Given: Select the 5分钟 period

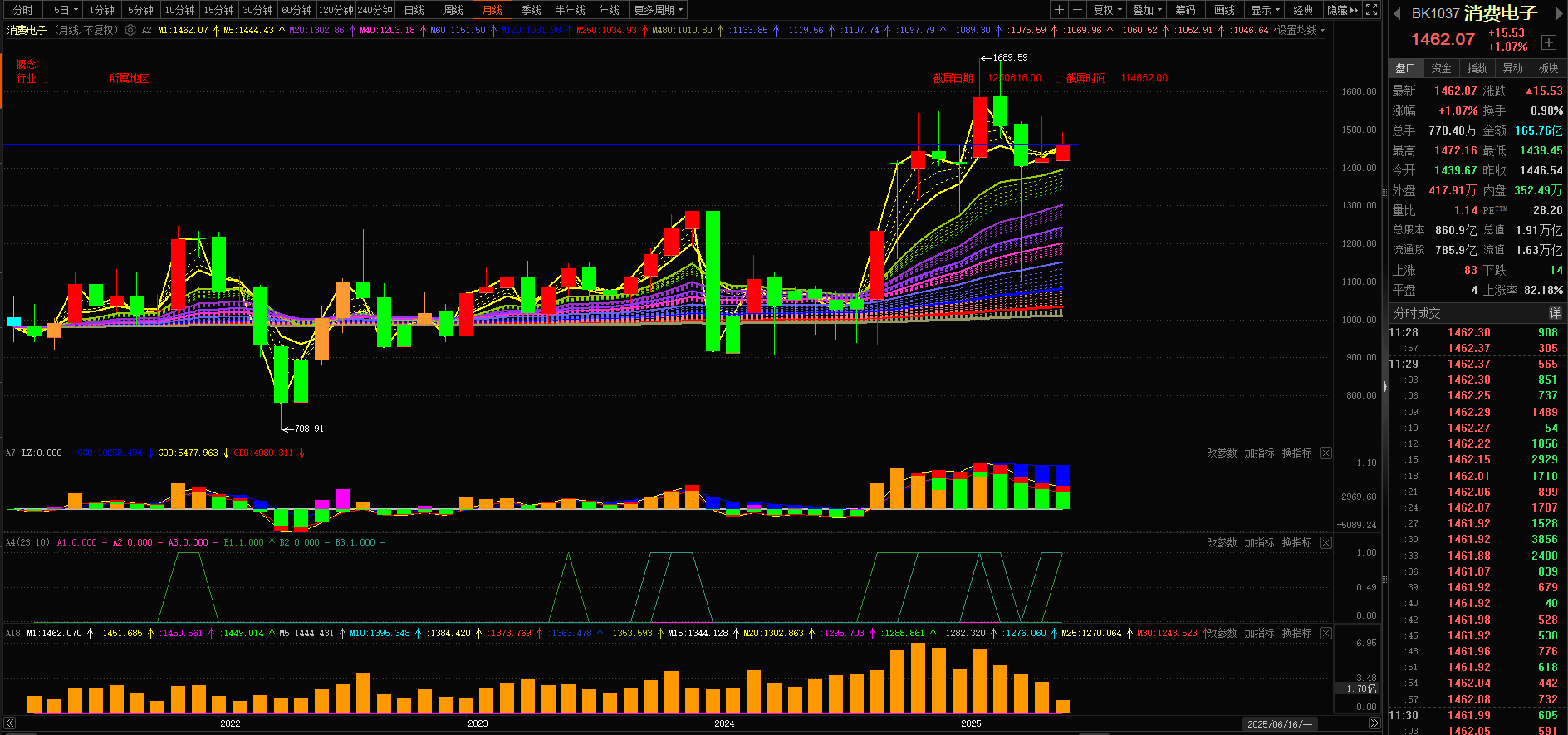Looking at the screenshot, I should (141, 10).
